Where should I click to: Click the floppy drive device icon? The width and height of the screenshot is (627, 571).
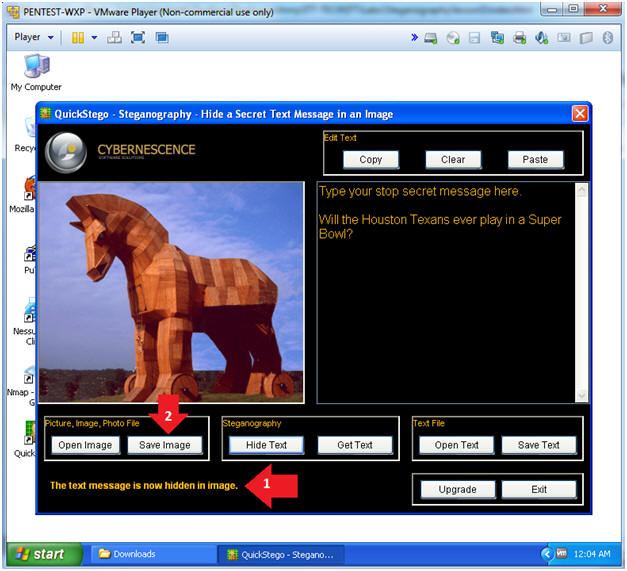pos(475,38)
